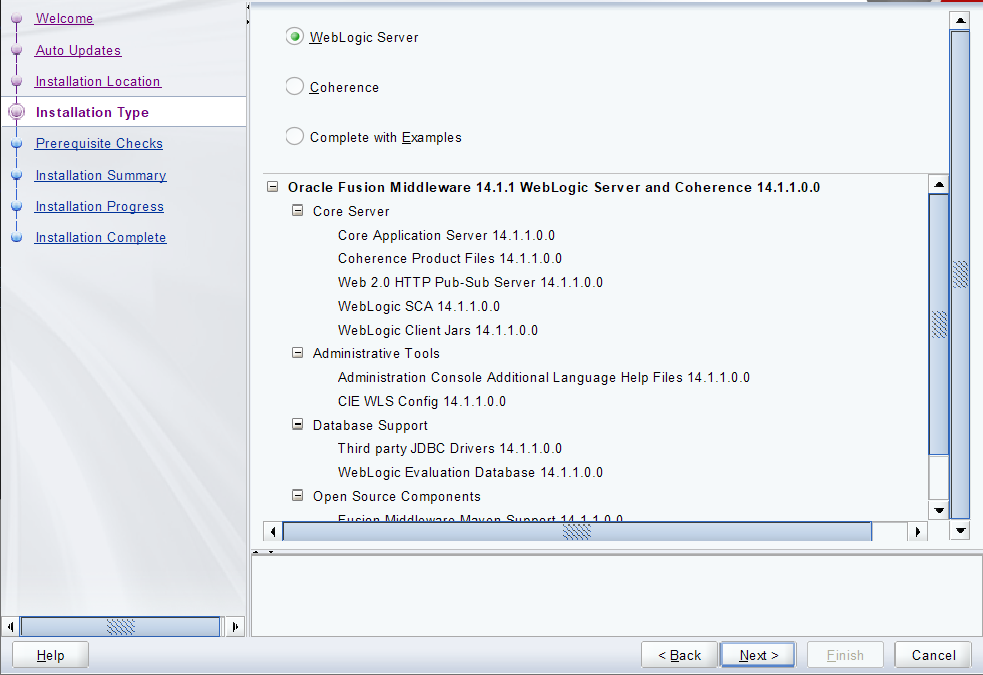This screenshot has width=983, height=675.
Task: Click the Welcome step indicator icon
Action: coord(15,18)
